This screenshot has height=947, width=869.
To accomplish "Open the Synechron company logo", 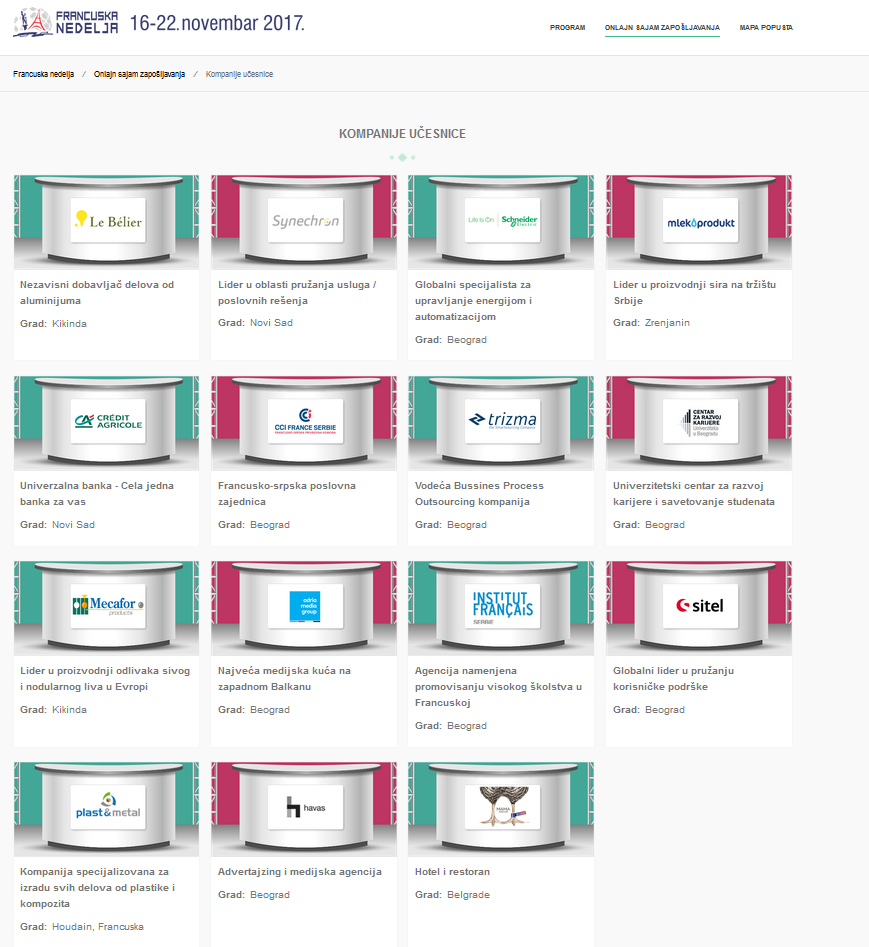I will (306, 220).
